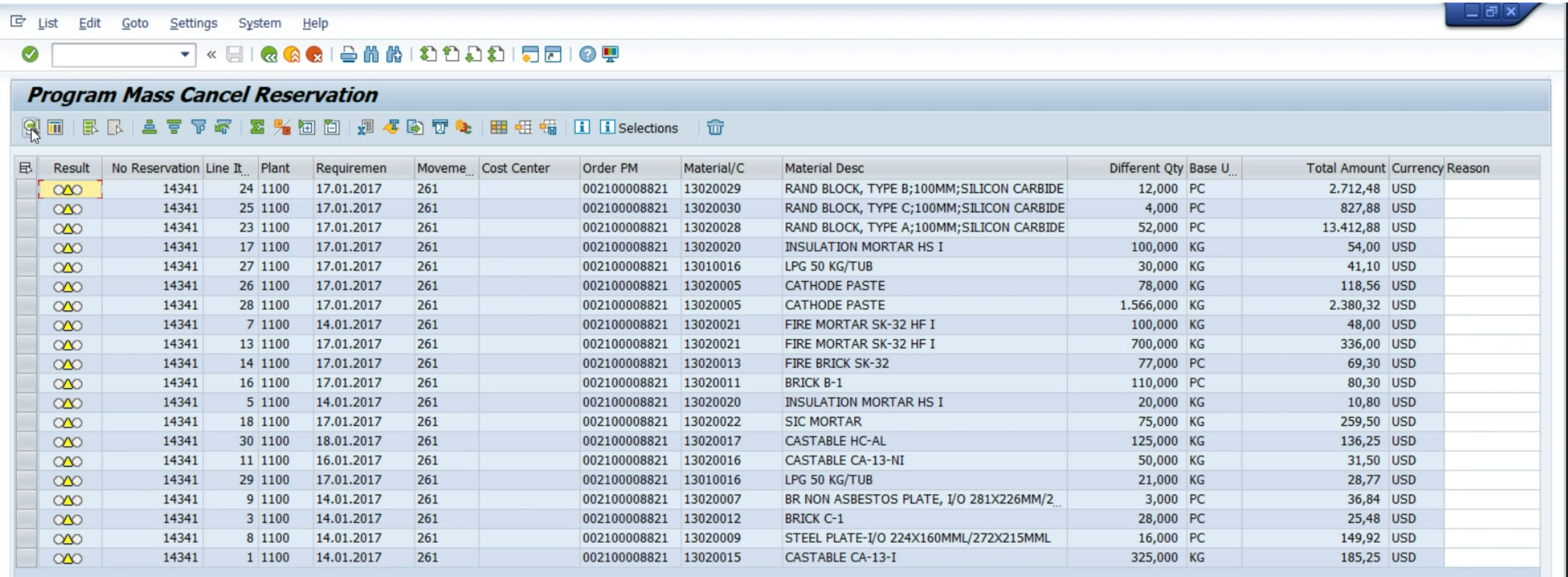Click the red Cancel icon
This screenshot has height=577, width=1568.
[x=314, y=55]
